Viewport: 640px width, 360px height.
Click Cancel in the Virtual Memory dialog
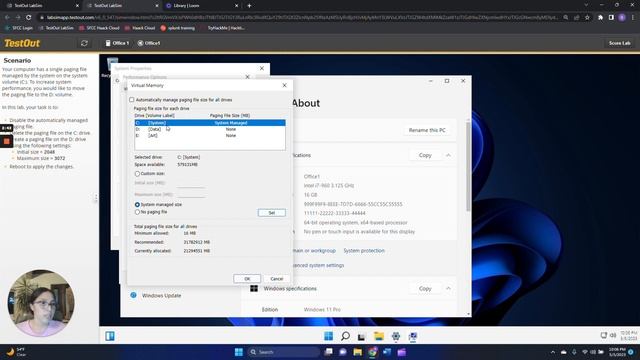click(x=276, y=278)
